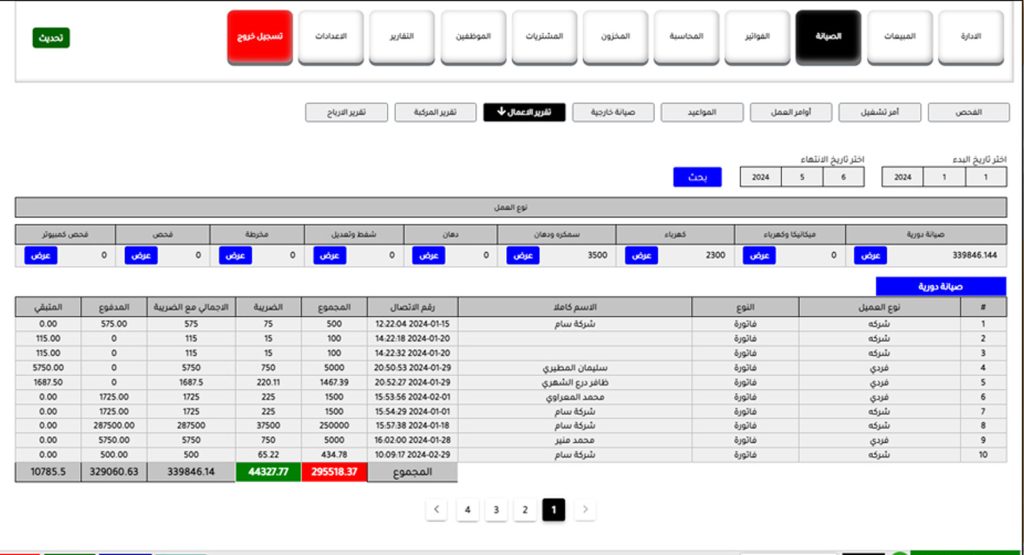Click the red تسجيل خروج logout button
Screen dimensions: 1024x555
[259, 38]
